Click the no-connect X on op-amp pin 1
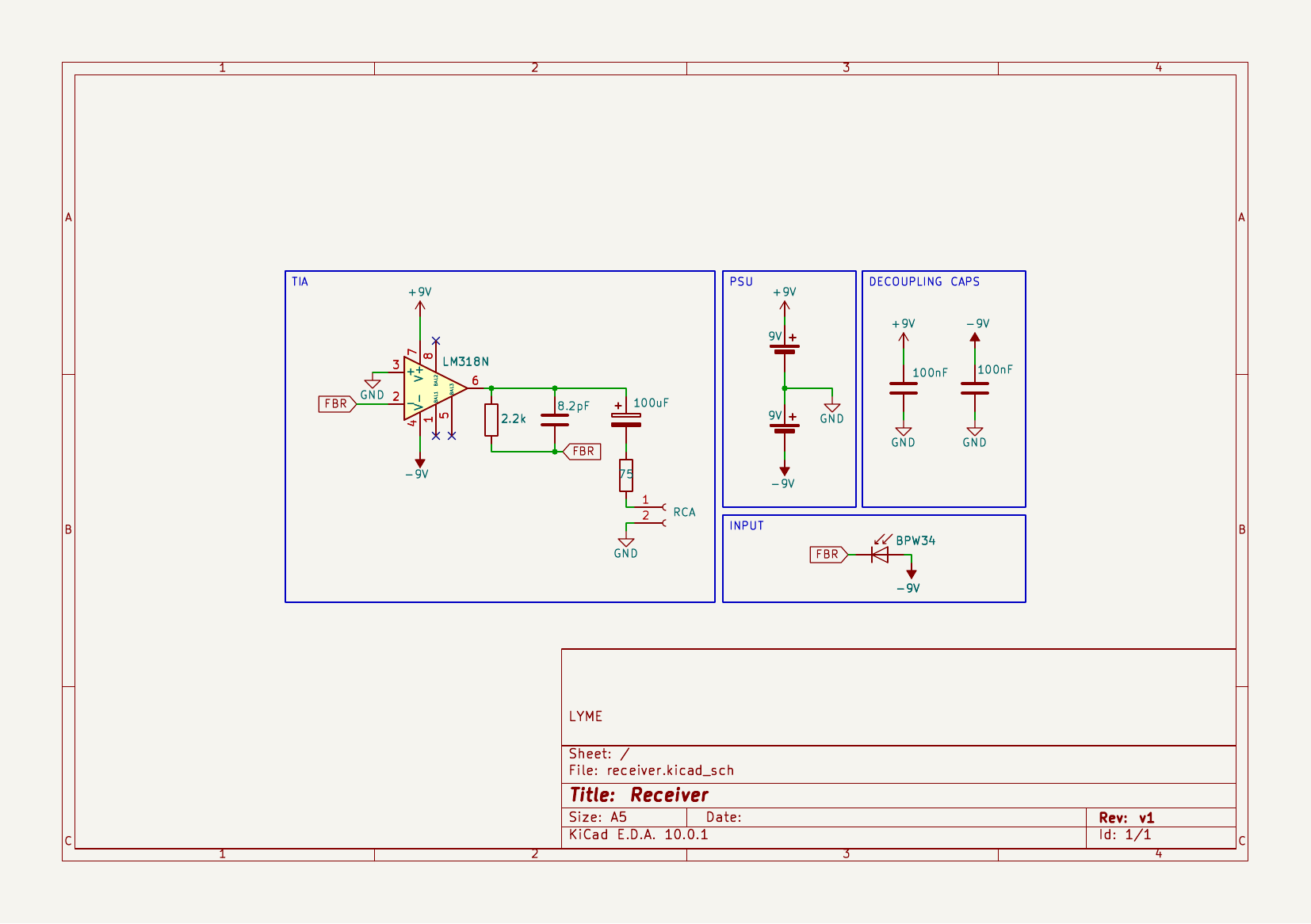The height and width of the screenshot is (924, 1311). point(436,436)
